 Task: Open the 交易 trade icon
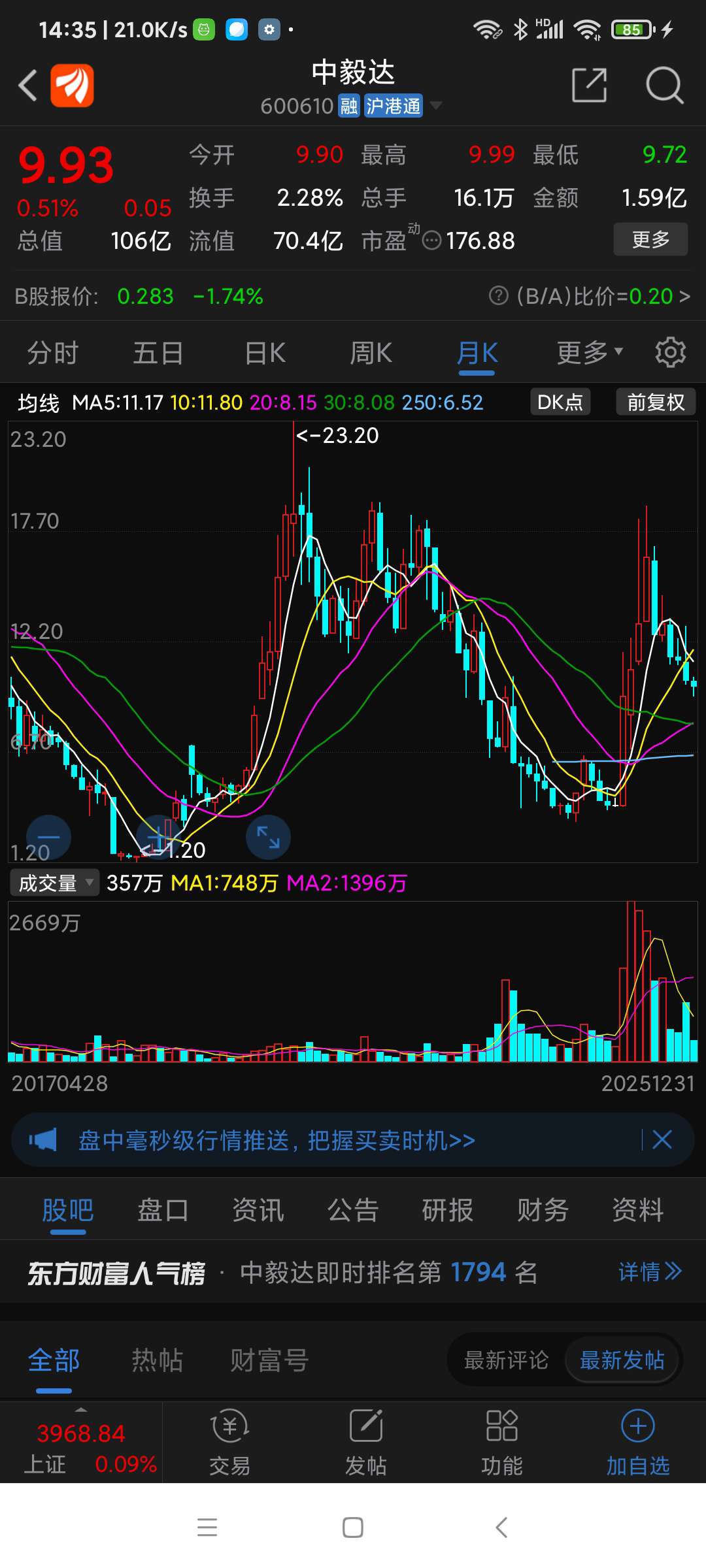(230, 1443)
